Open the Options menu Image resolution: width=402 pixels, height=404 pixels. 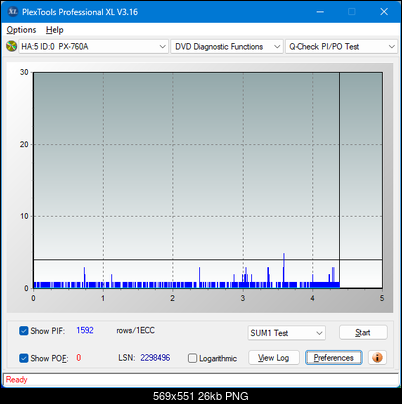pyautogui.click(x=21, y=30)
